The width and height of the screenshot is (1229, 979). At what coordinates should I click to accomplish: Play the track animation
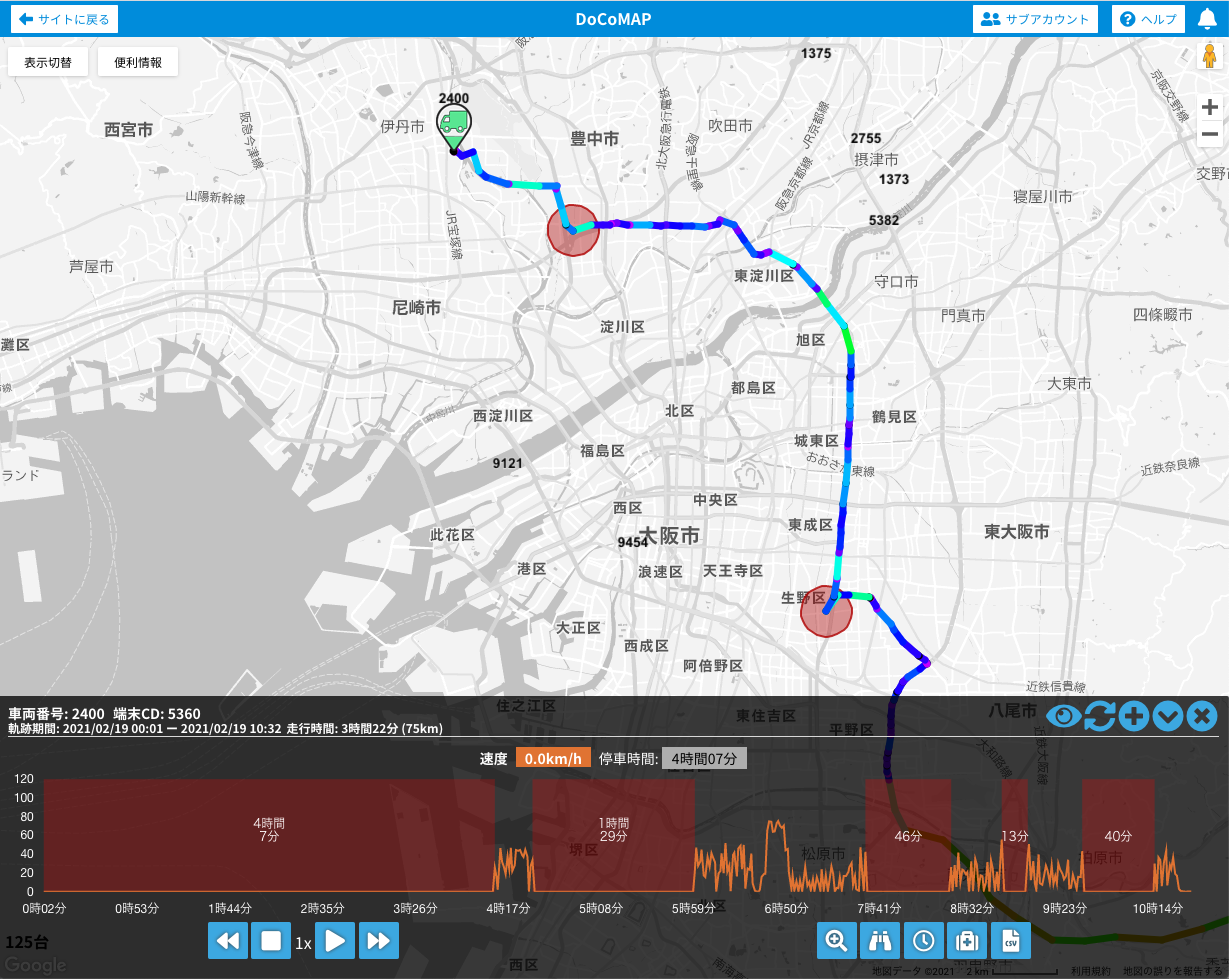pos(336,941)
